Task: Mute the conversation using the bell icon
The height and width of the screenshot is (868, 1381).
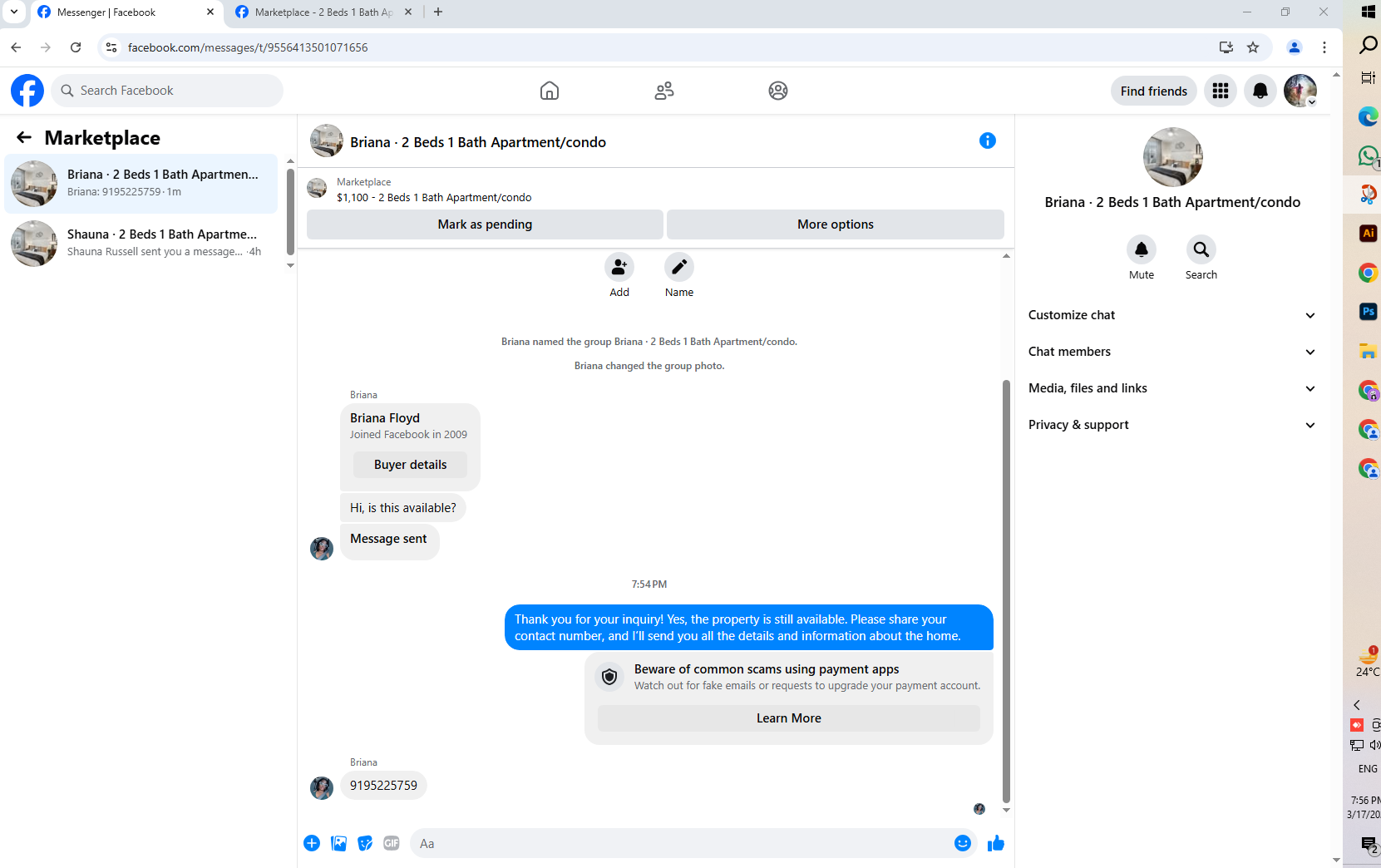Action: (1142, 249)
